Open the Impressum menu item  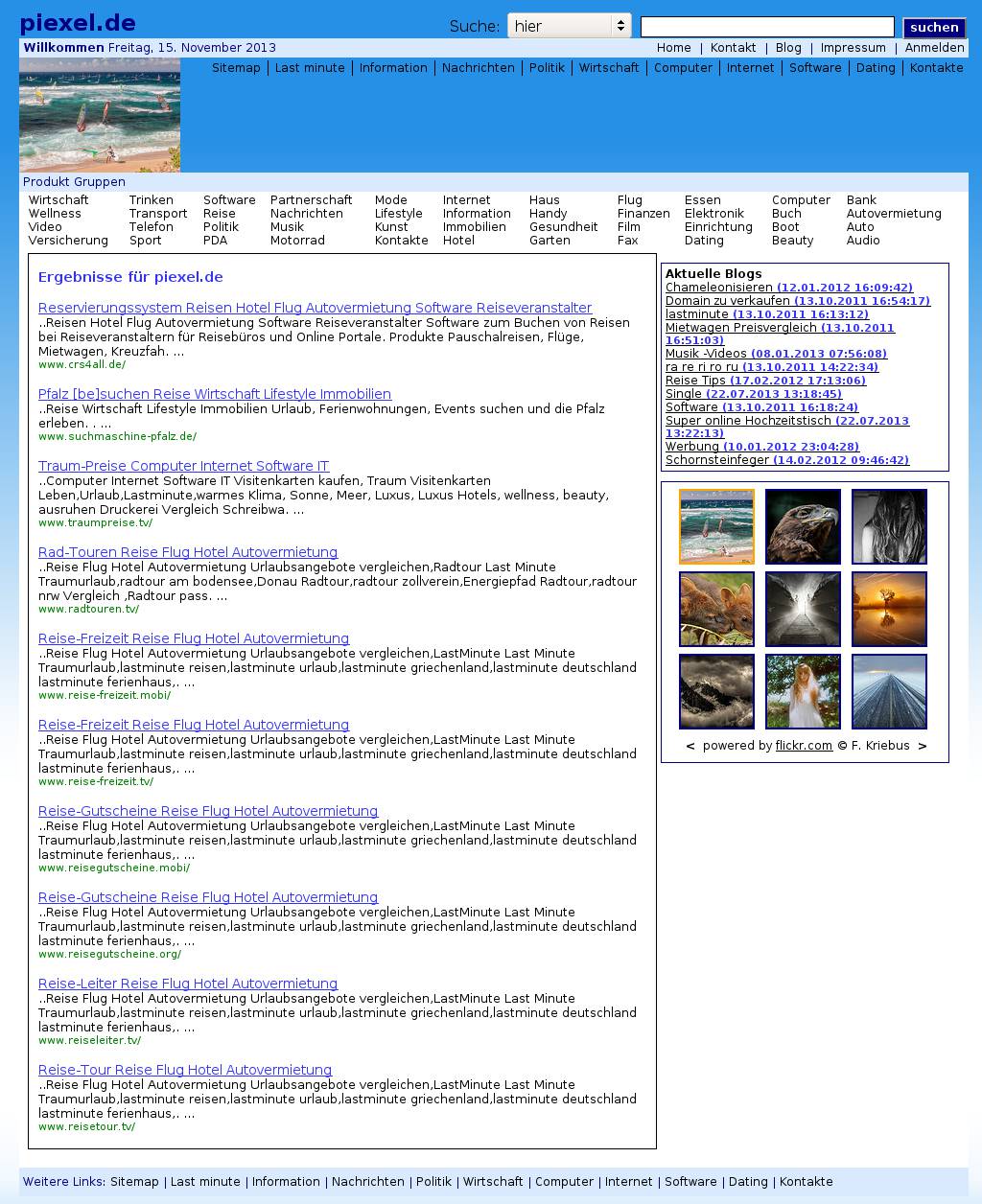tap(853, 48)
